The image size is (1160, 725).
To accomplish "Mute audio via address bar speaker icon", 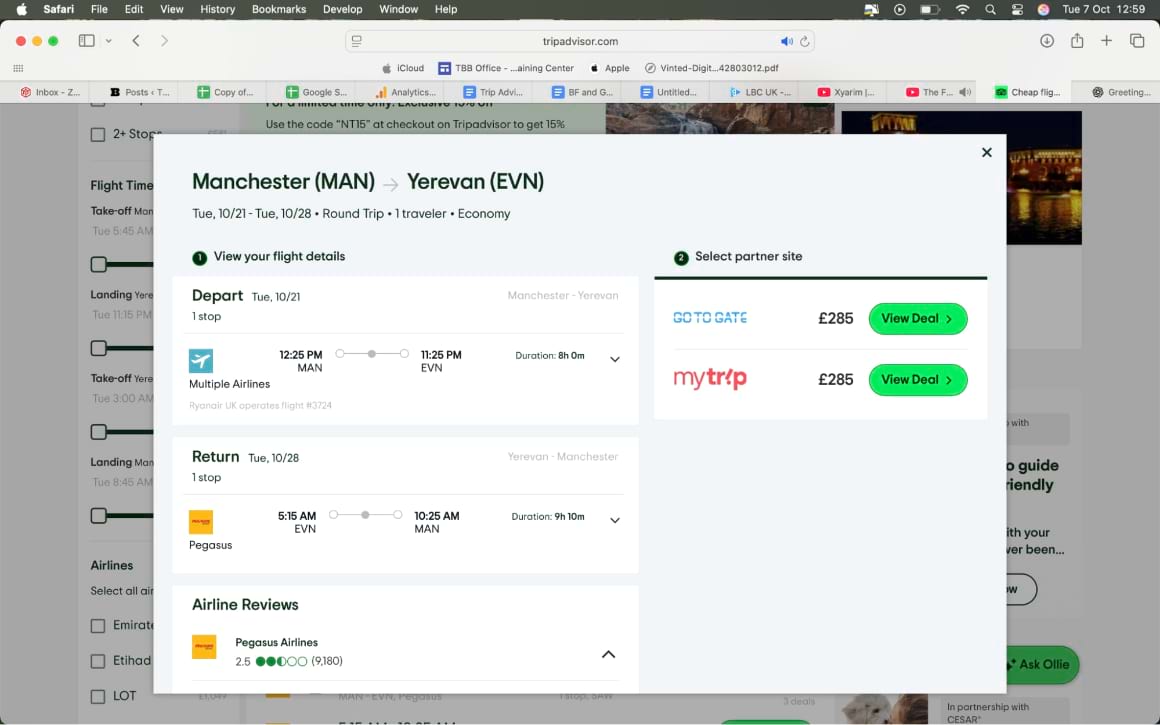I will point(786,41).
